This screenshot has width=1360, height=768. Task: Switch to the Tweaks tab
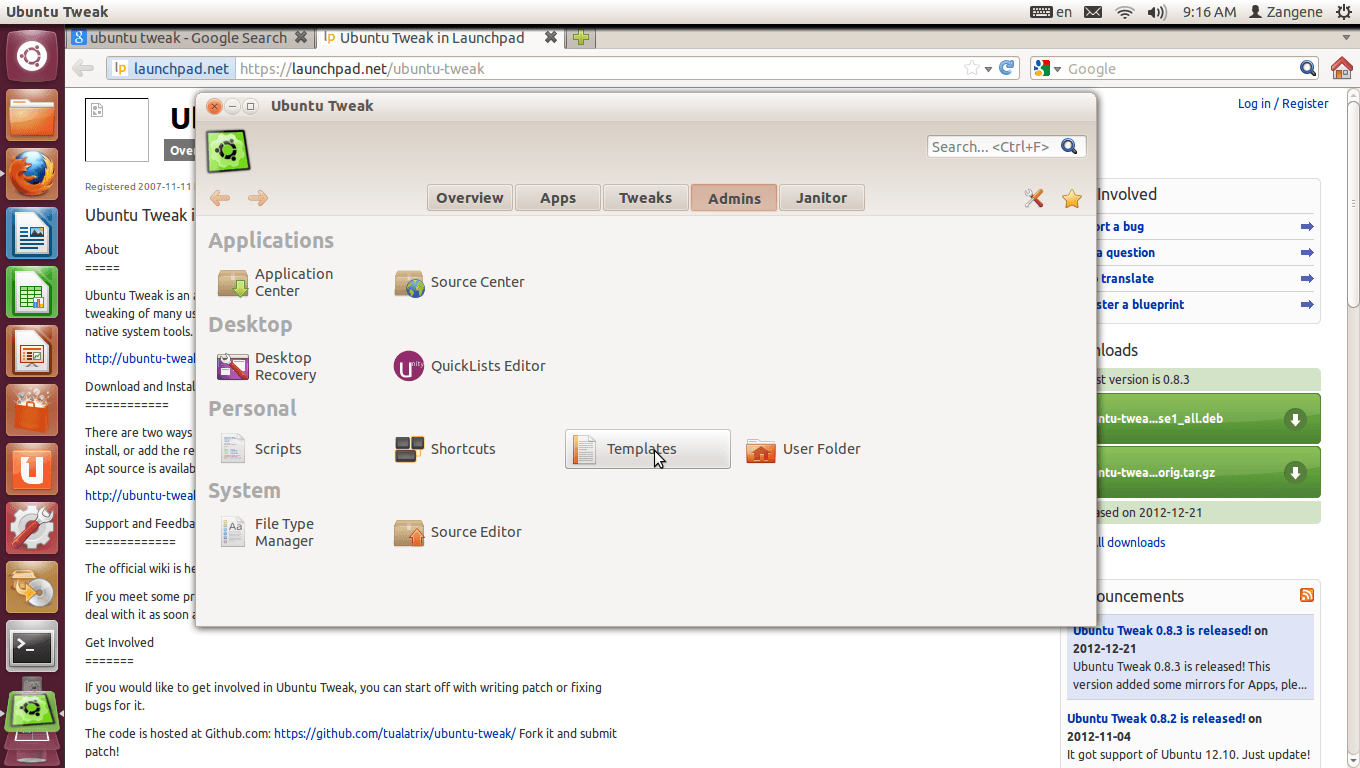point(645,198)
